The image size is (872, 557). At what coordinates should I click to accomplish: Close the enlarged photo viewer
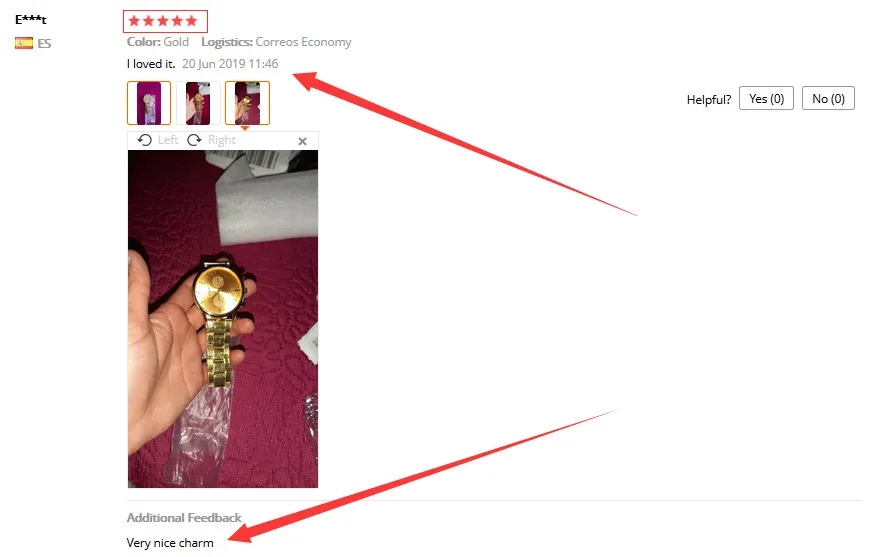pyautogui.click(x=303, y=141)
